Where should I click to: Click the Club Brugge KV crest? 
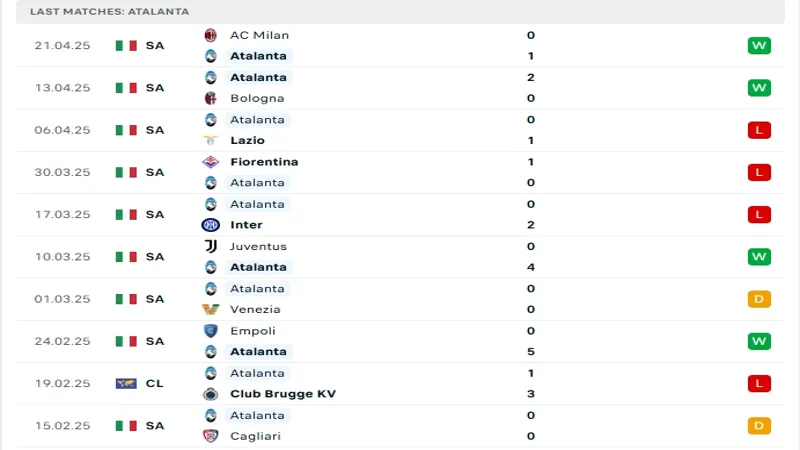211,394
